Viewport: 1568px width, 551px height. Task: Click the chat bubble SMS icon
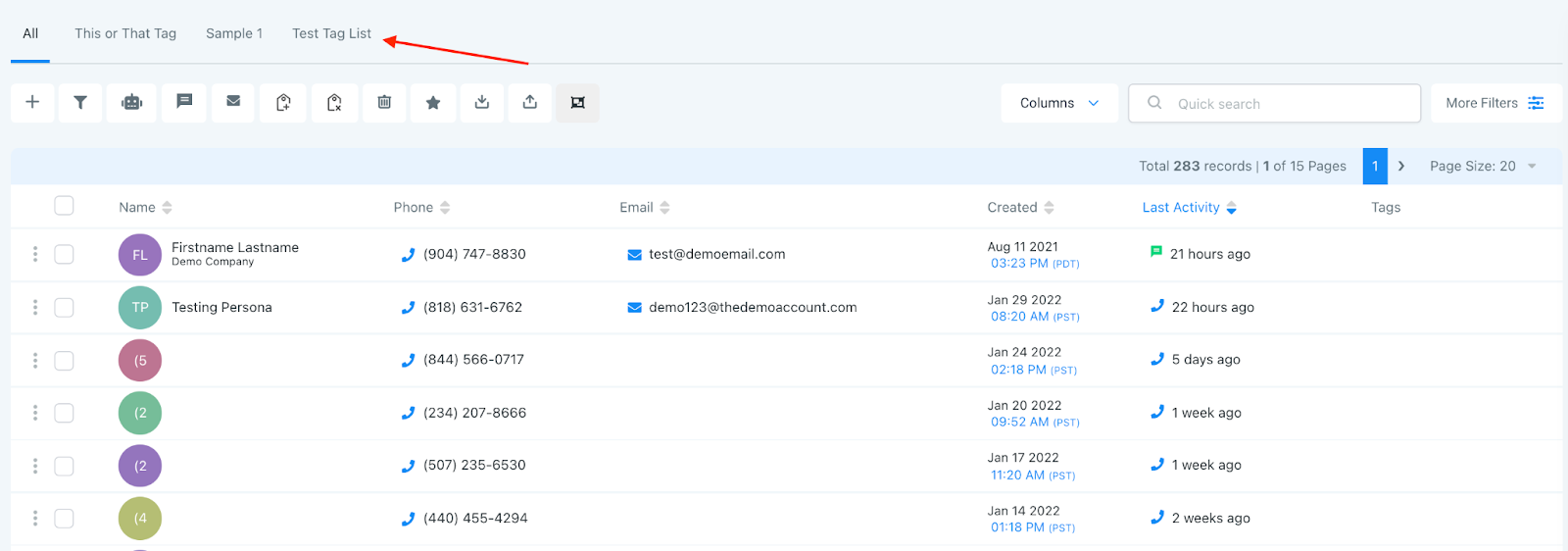click(x=184, y=102)
